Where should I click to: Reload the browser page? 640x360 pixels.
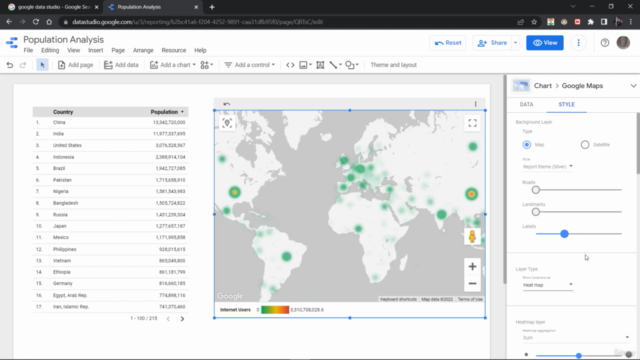click(36, 22)
